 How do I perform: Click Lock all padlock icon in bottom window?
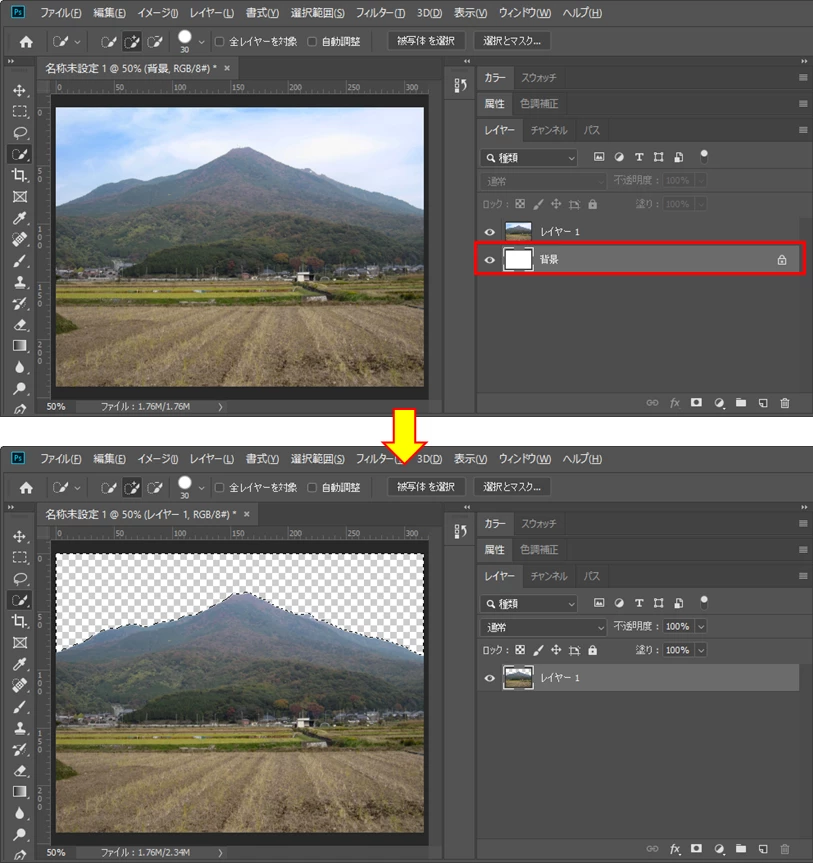point(592,650)
